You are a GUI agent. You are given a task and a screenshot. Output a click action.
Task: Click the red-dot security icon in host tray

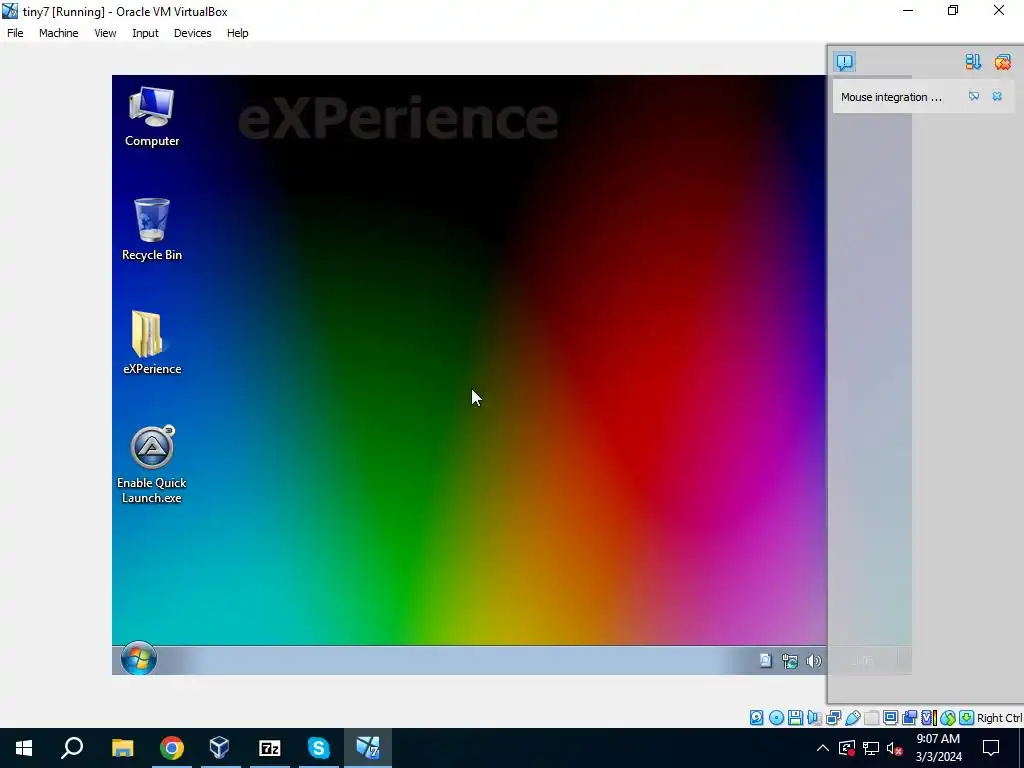coord(847,748)
